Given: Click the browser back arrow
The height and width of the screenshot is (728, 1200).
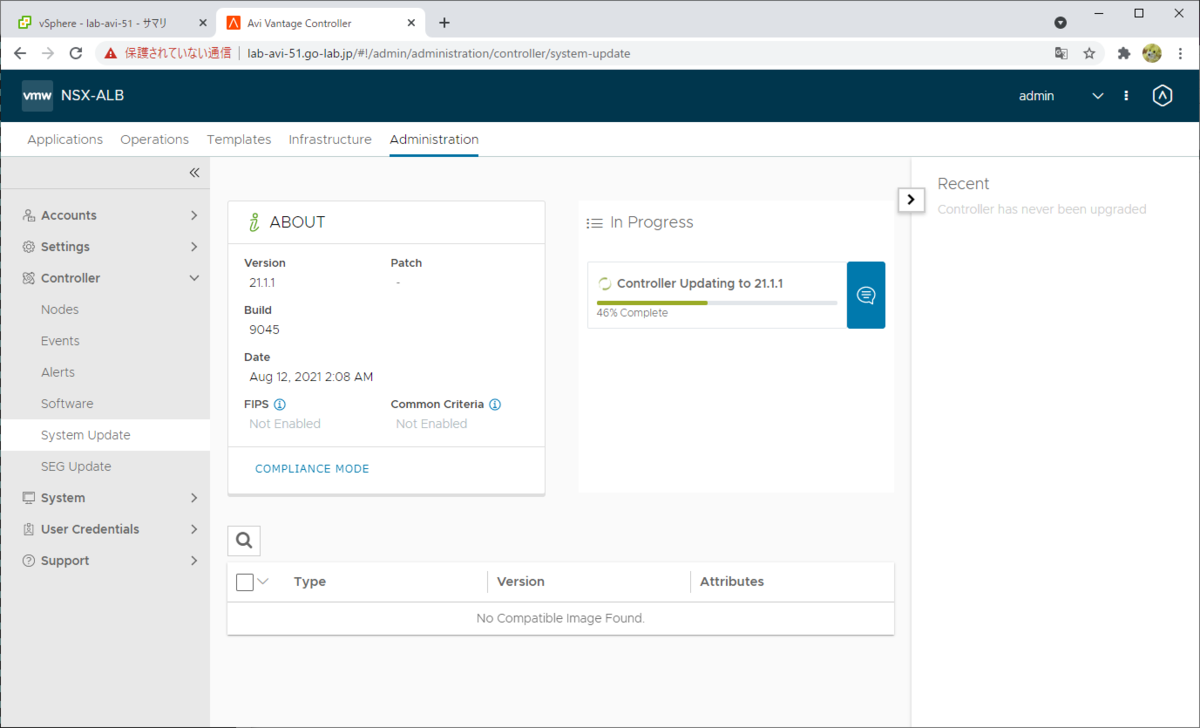Looking at the screenshot, I should (20, 53).
